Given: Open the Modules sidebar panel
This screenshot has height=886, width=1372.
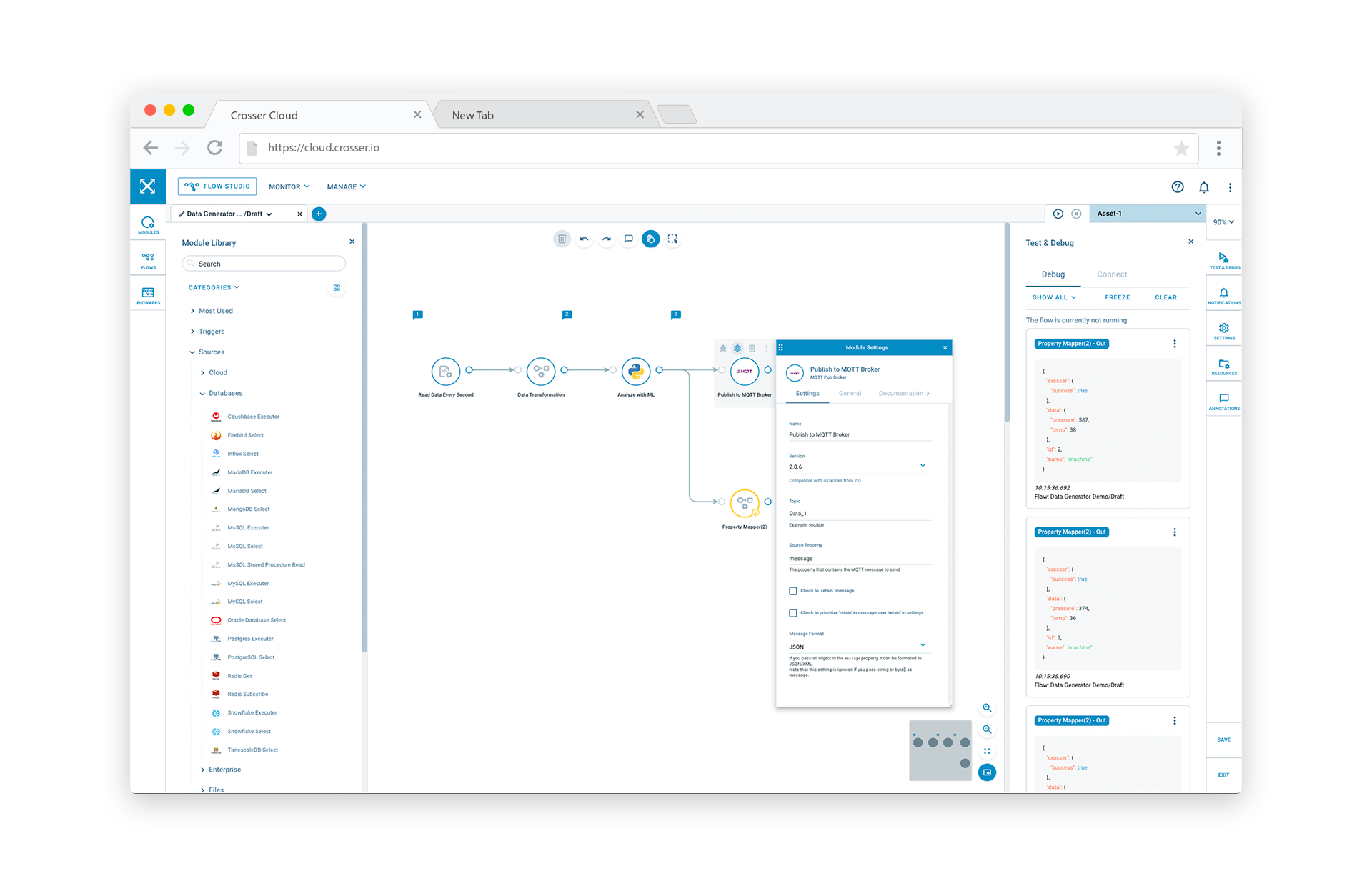Looking at the screenshot, I should tap(148, 225).
